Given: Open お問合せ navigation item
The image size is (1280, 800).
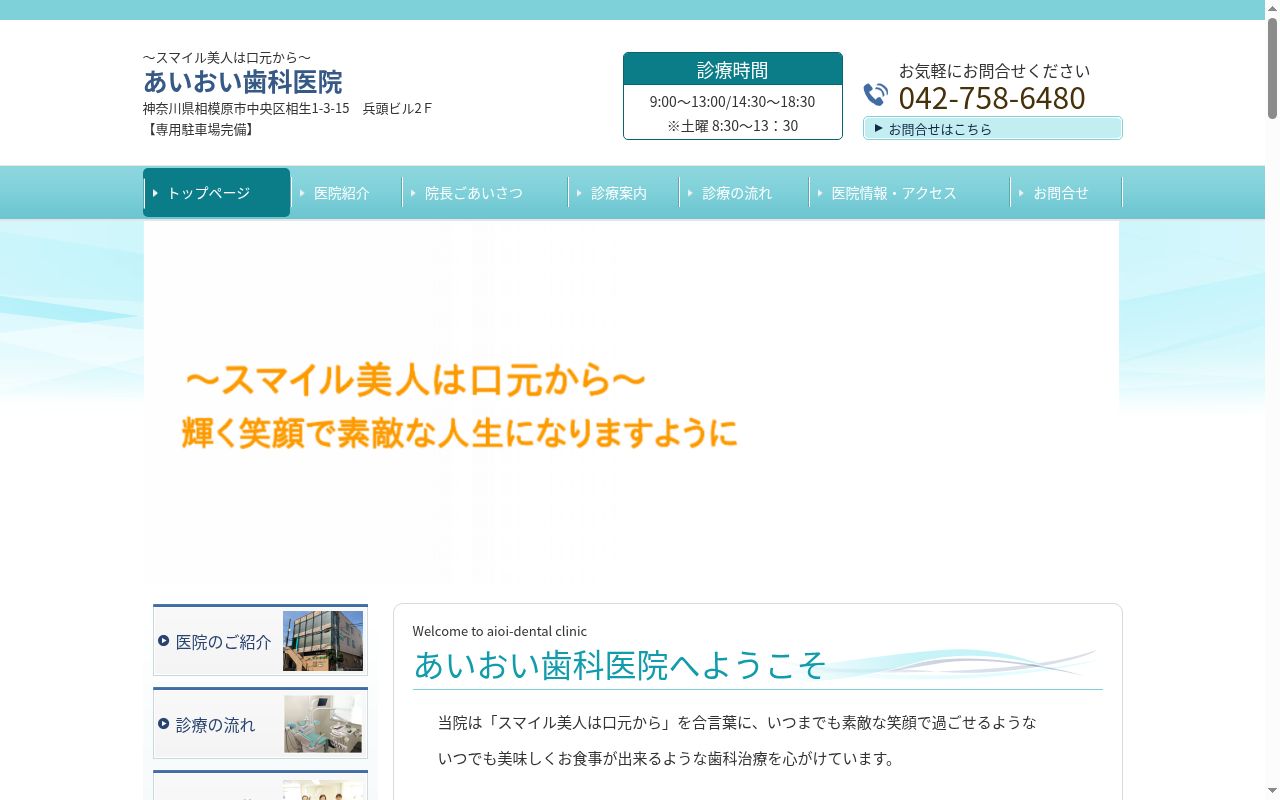Looking at the screenshot, I should click(1067, 192).
